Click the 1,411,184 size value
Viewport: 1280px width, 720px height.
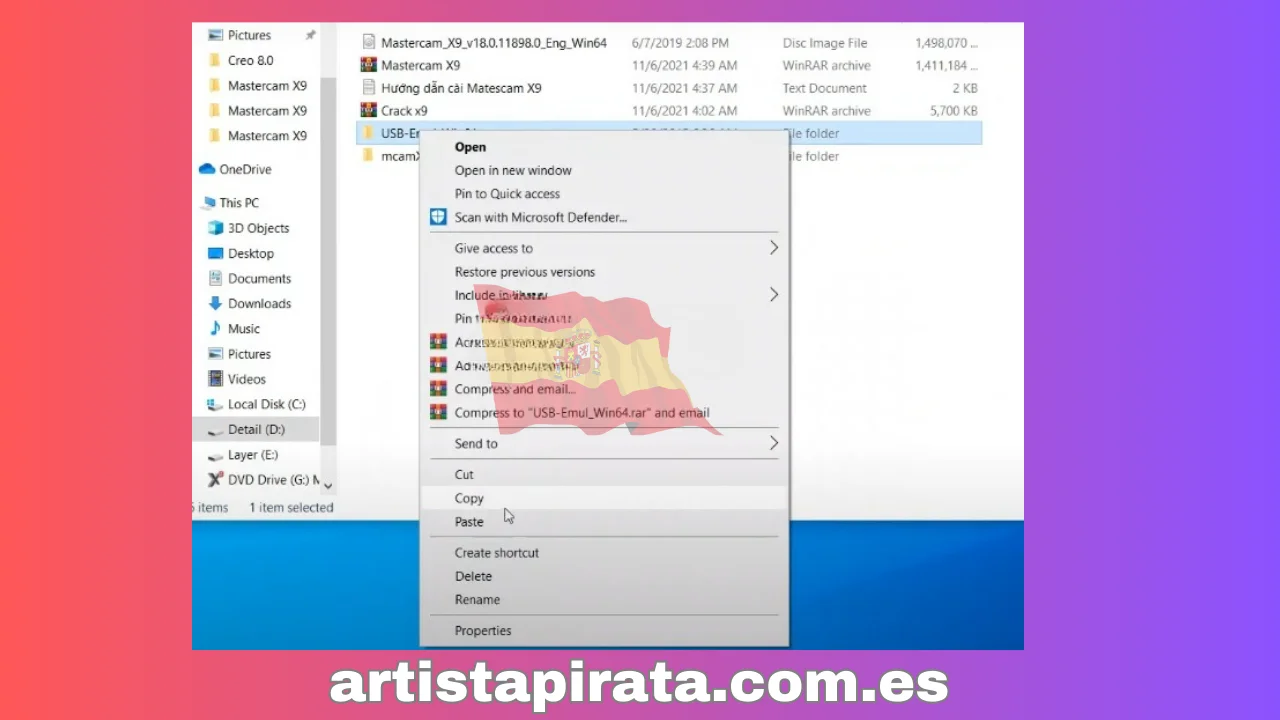947,65
